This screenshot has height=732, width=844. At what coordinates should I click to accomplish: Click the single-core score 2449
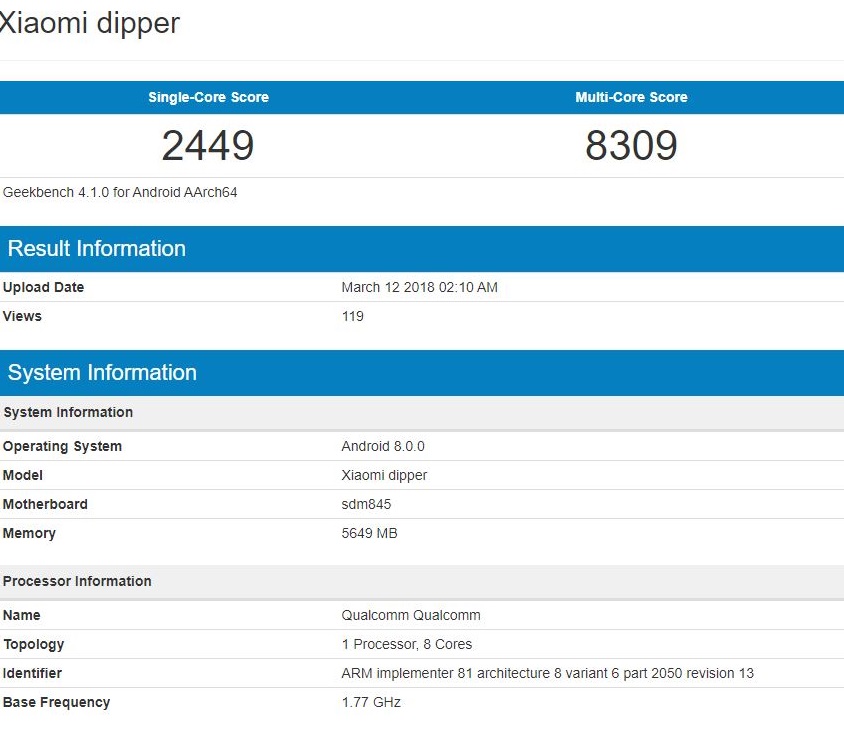click(x=207, y=145)
